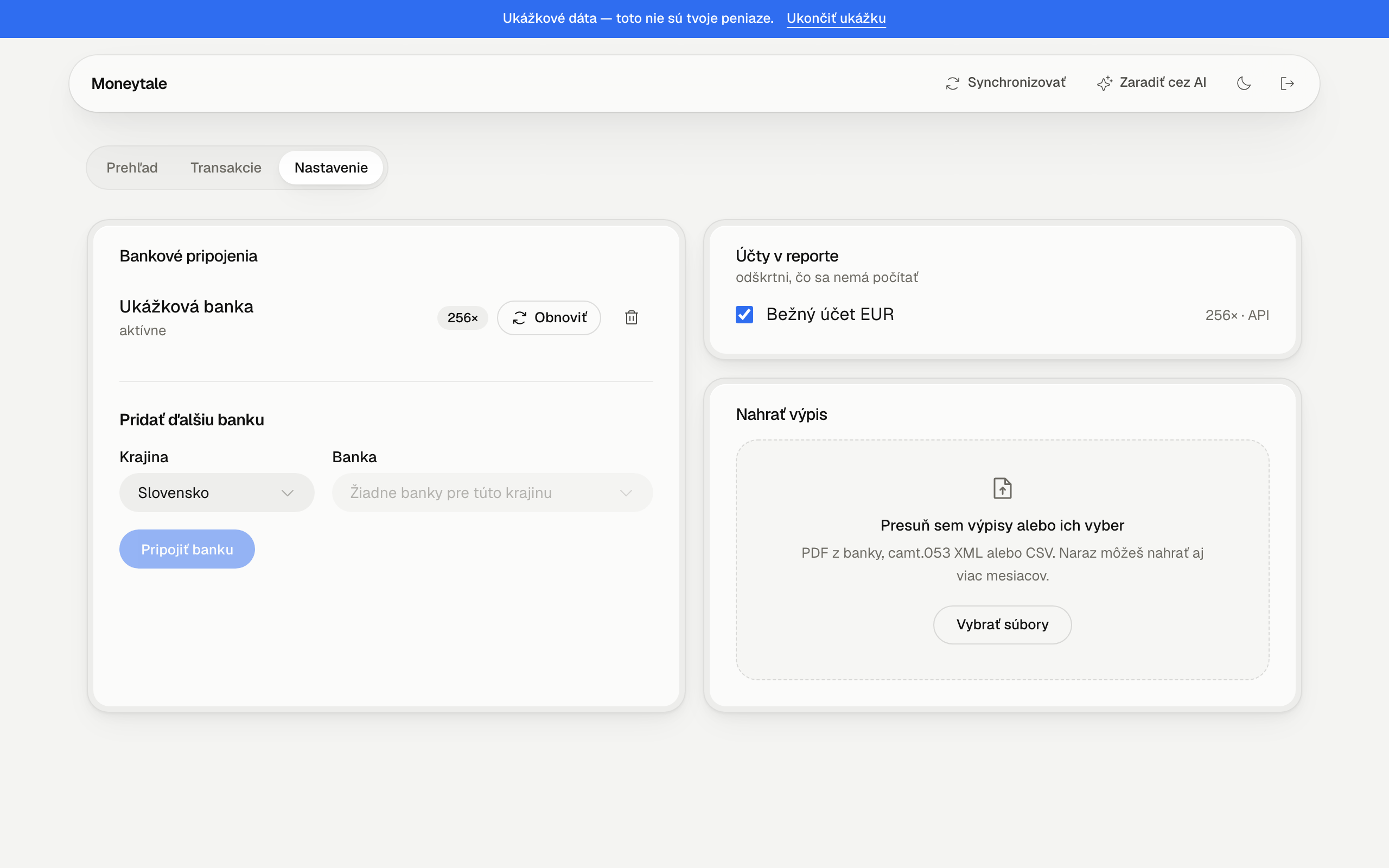Click the Pridať ďalšiu banku heading
Screen dimensions: 1389x868
(x=192, y=420)
